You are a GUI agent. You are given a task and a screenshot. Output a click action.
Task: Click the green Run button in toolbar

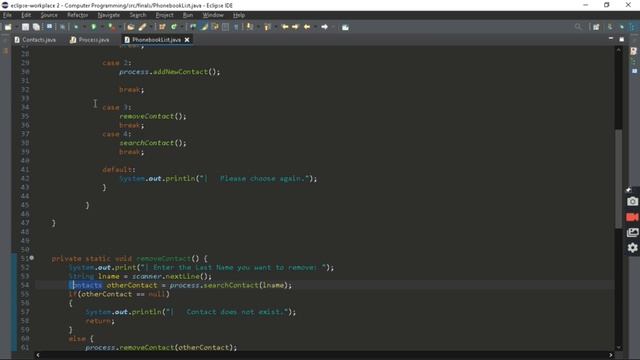tap(93, 27)
